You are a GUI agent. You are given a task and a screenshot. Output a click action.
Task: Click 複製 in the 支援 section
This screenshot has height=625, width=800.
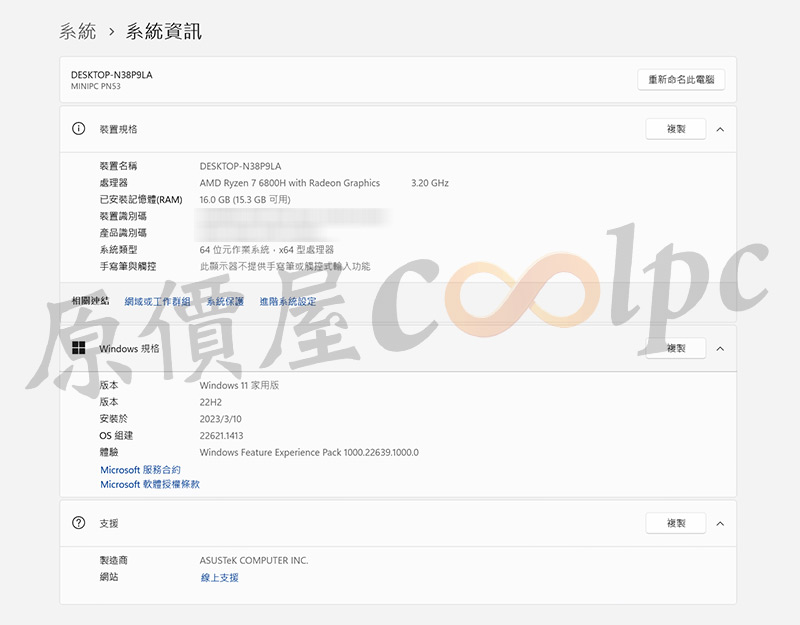(676, 523)
